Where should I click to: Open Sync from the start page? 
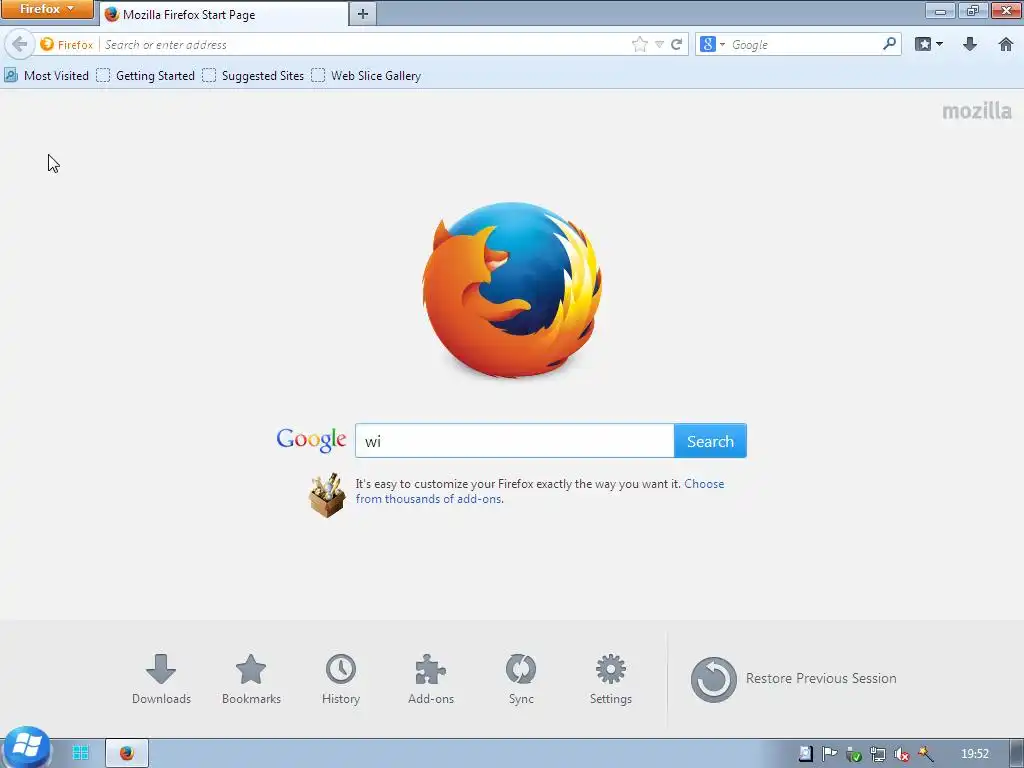(521, 679)
